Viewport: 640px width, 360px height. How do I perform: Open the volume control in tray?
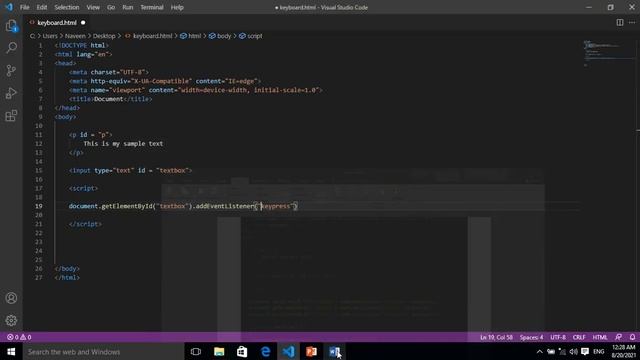point(573,351)
